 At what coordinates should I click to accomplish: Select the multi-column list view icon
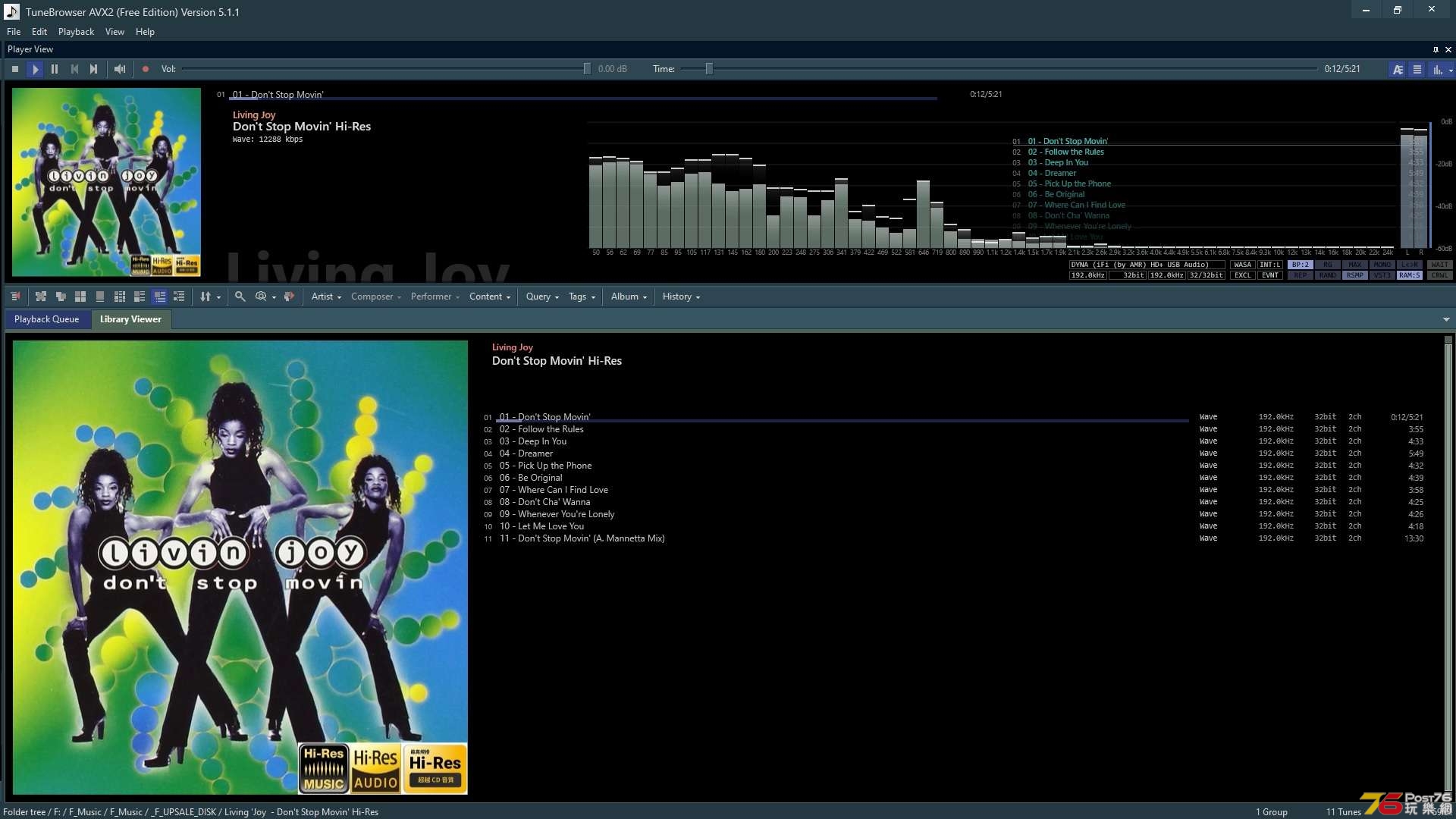(120, 297)
